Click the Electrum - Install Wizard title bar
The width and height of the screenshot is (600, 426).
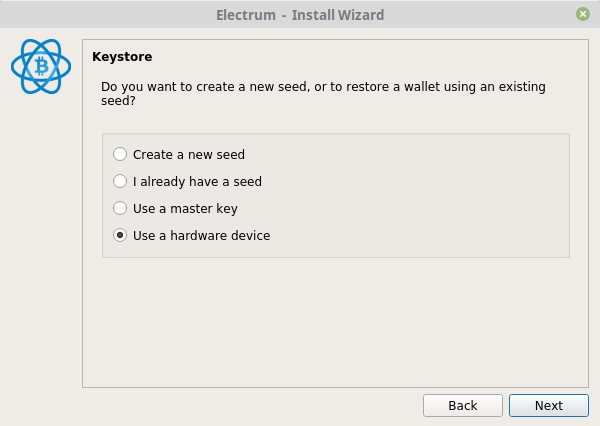coord(300,15)
